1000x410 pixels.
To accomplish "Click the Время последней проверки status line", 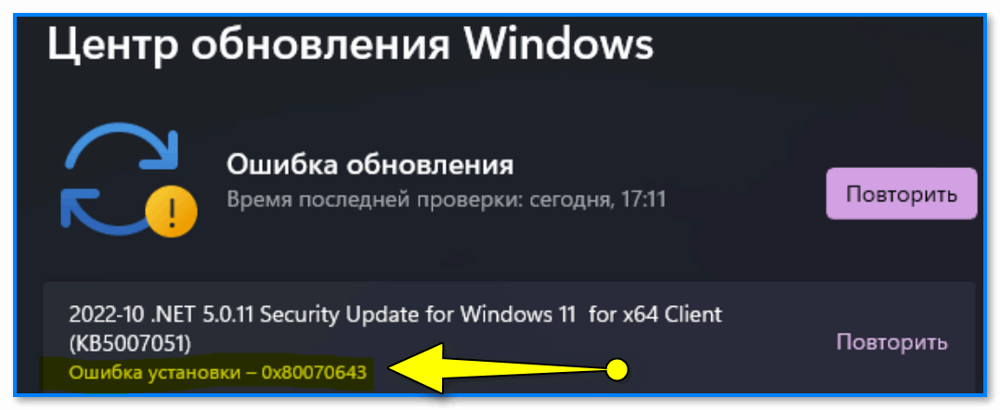I will tap(446, 200).
